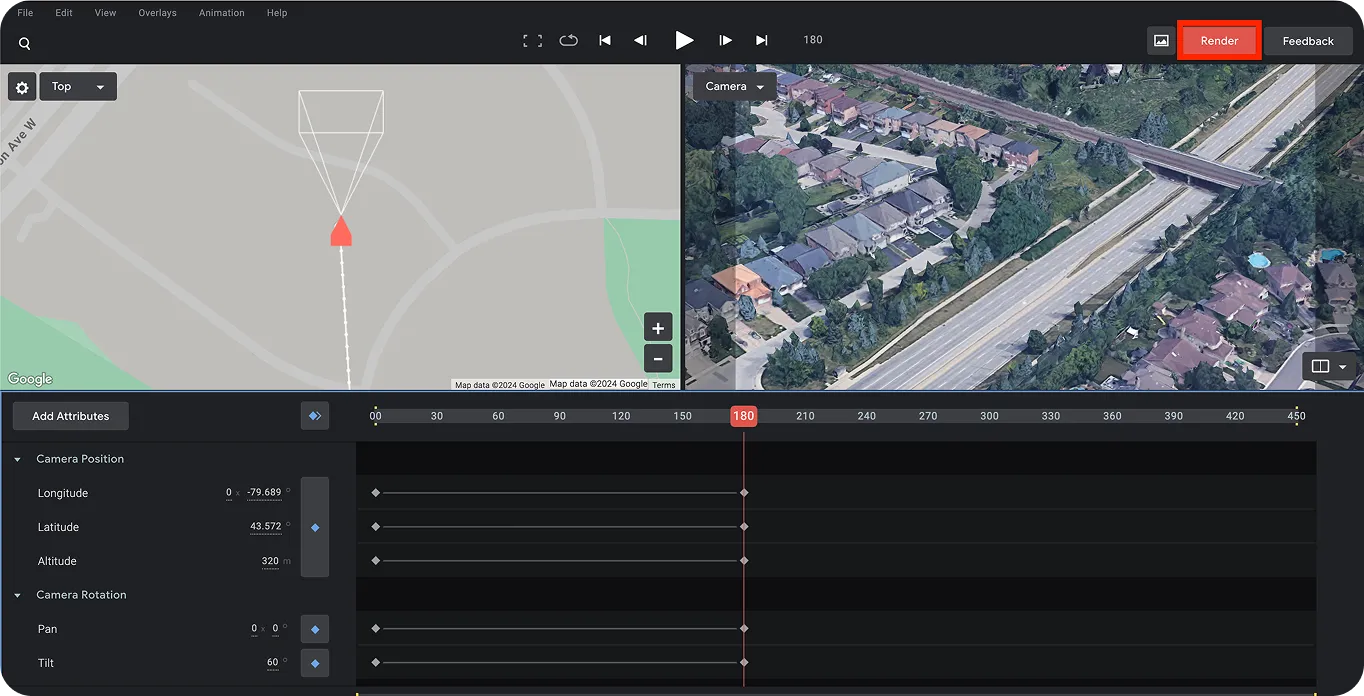Image resolution: width=1364 pixels, height=696 pixels.
Task: Click the Add Attributes button
Action: pyautogui.click(x=71, y=416)
